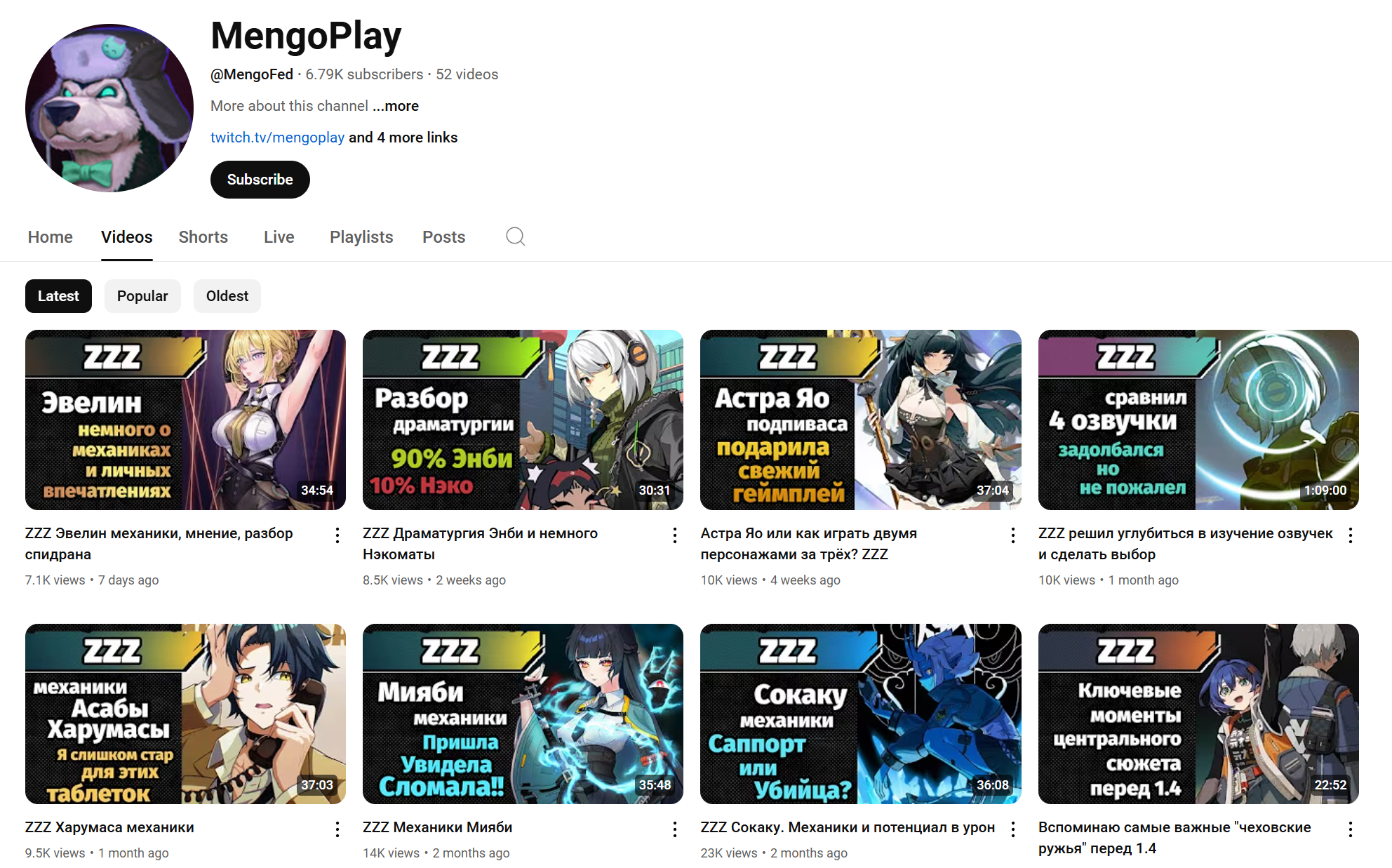Open the twitch.tv/mengoplay link

pos(278,138)
